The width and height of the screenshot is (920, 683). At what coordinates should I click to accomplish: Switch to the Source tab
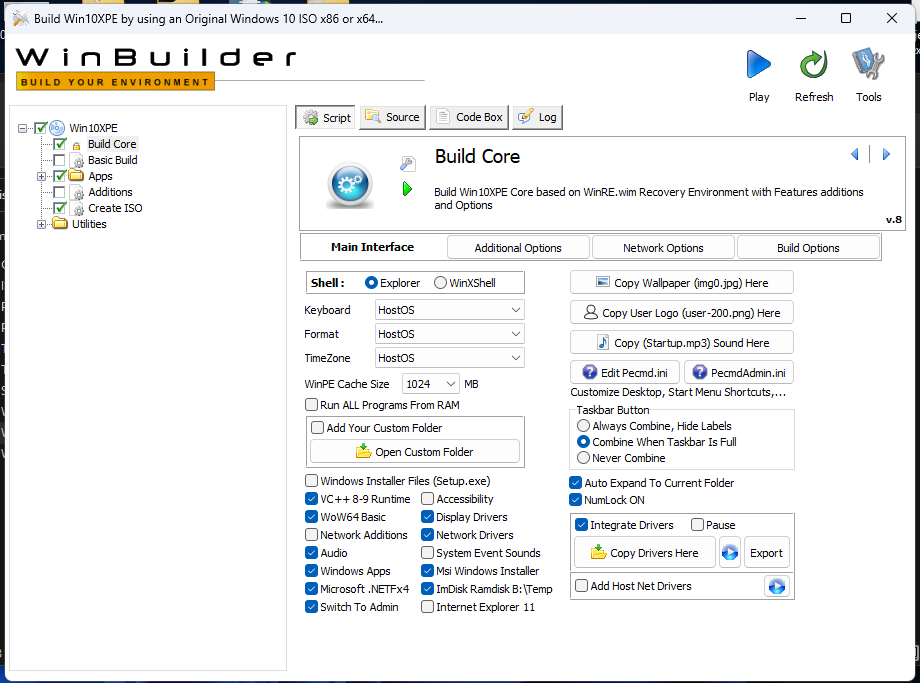(393, 117)
